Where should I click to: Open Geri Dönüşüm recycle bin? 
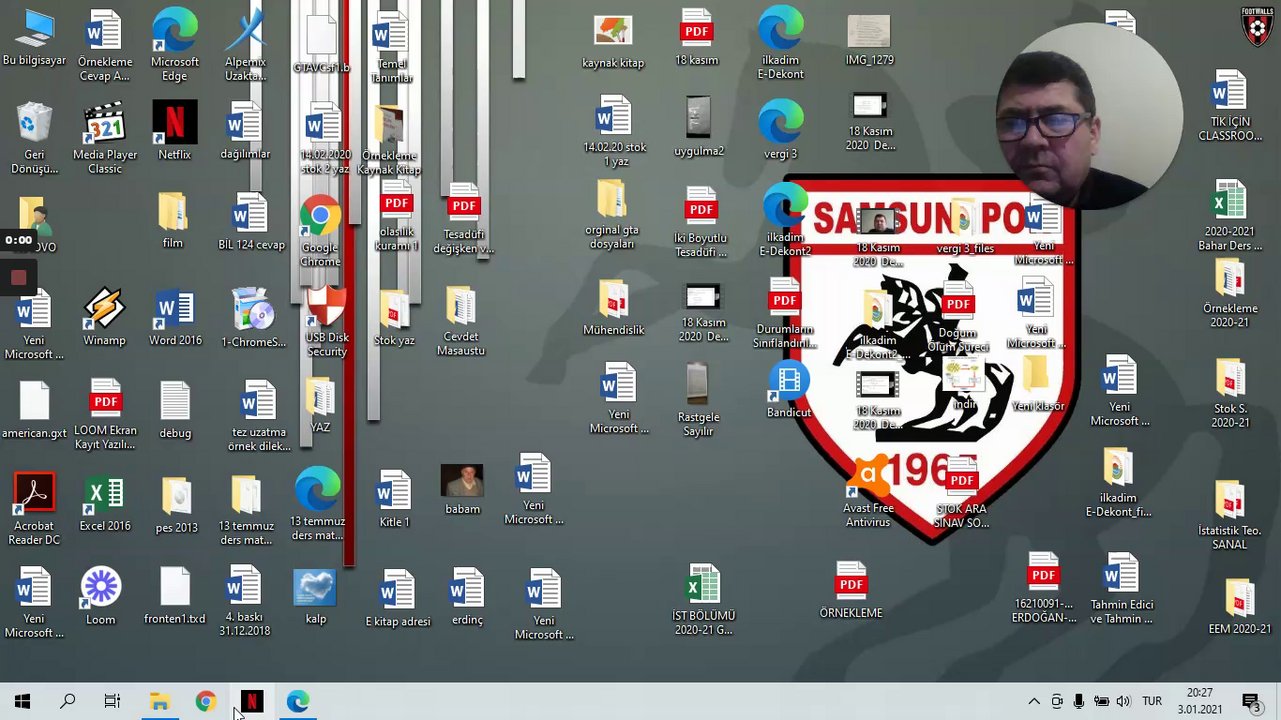click(34, 138)
